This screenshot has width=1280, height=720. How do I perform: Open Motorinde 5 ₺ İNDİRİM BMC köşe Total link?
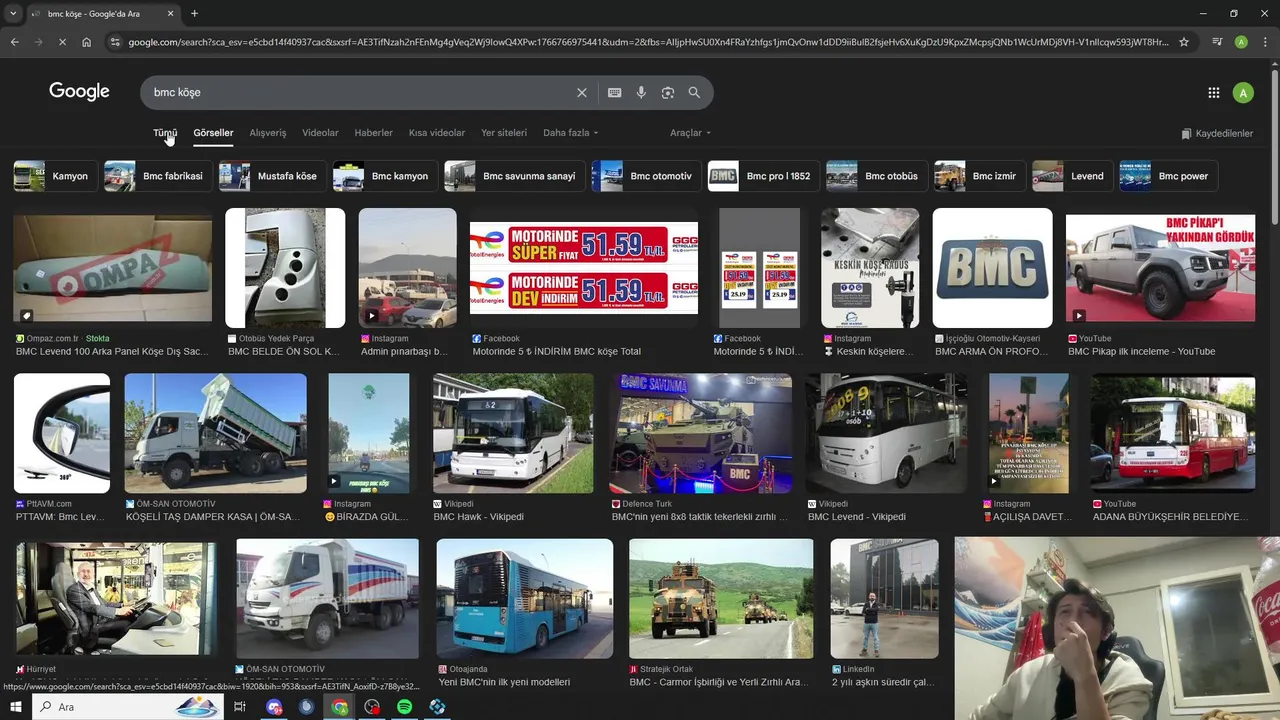click(x=557, y=352)
